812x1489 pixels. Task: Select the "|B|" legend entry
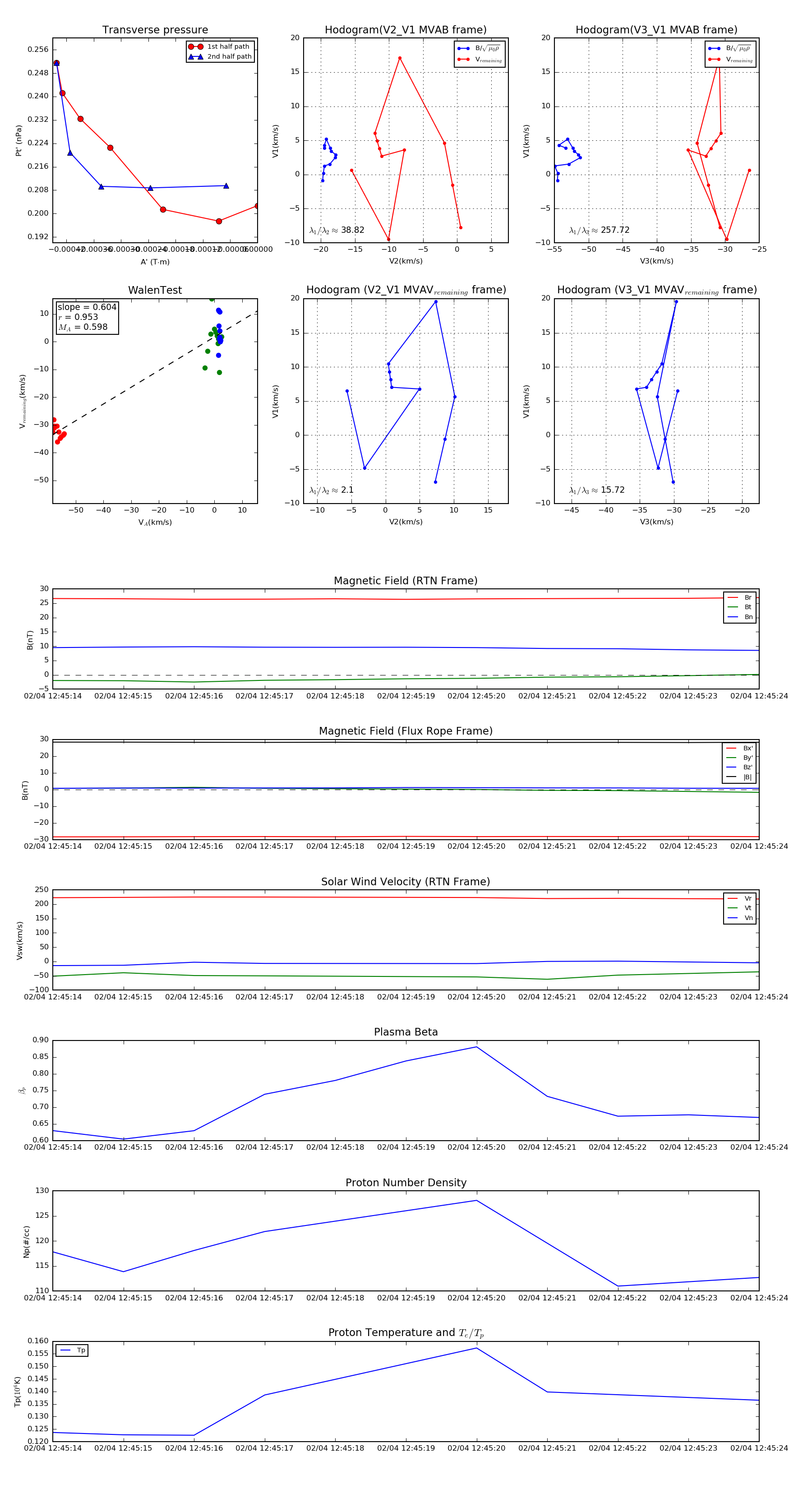pos(740,777)
